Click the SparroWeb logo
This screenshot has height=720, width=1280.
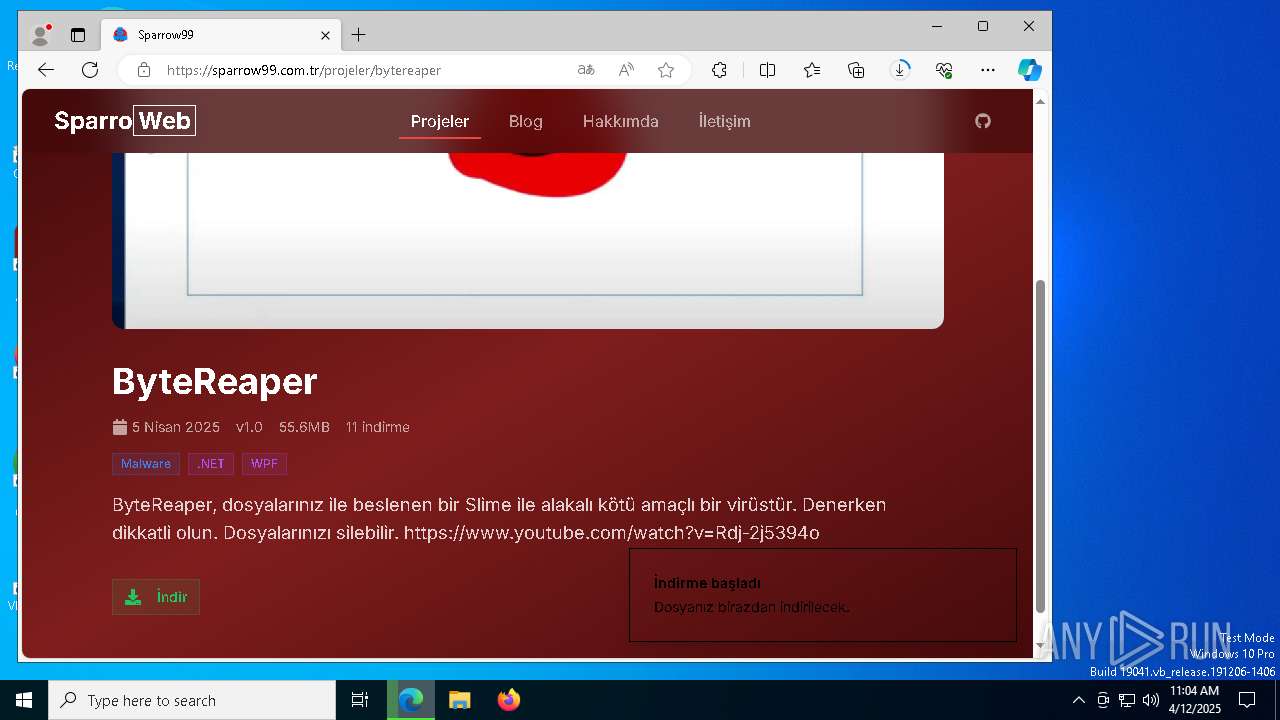[x=125, y=121]
